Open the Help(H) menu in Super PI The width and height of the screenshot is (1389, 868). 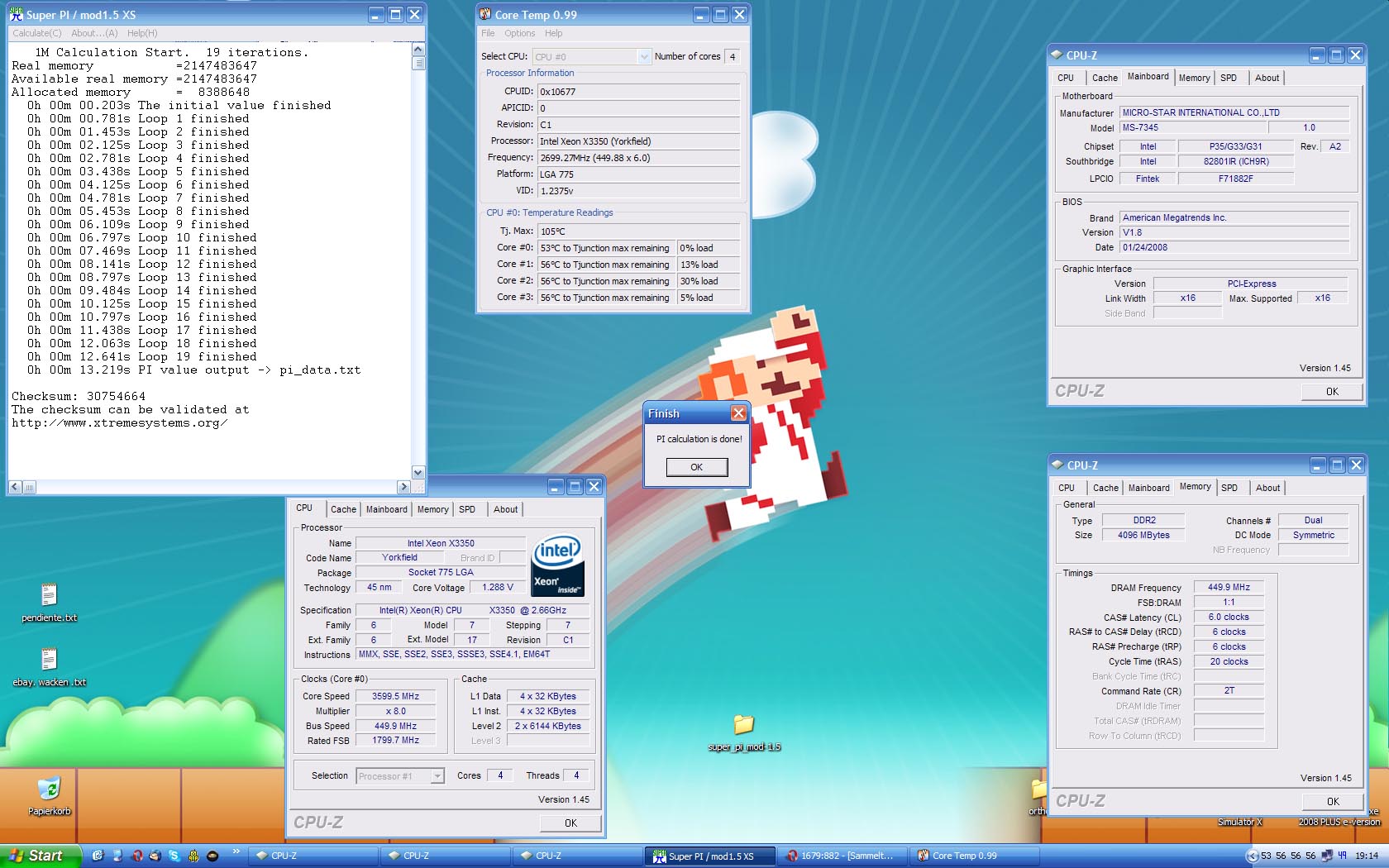pos(142,33)
